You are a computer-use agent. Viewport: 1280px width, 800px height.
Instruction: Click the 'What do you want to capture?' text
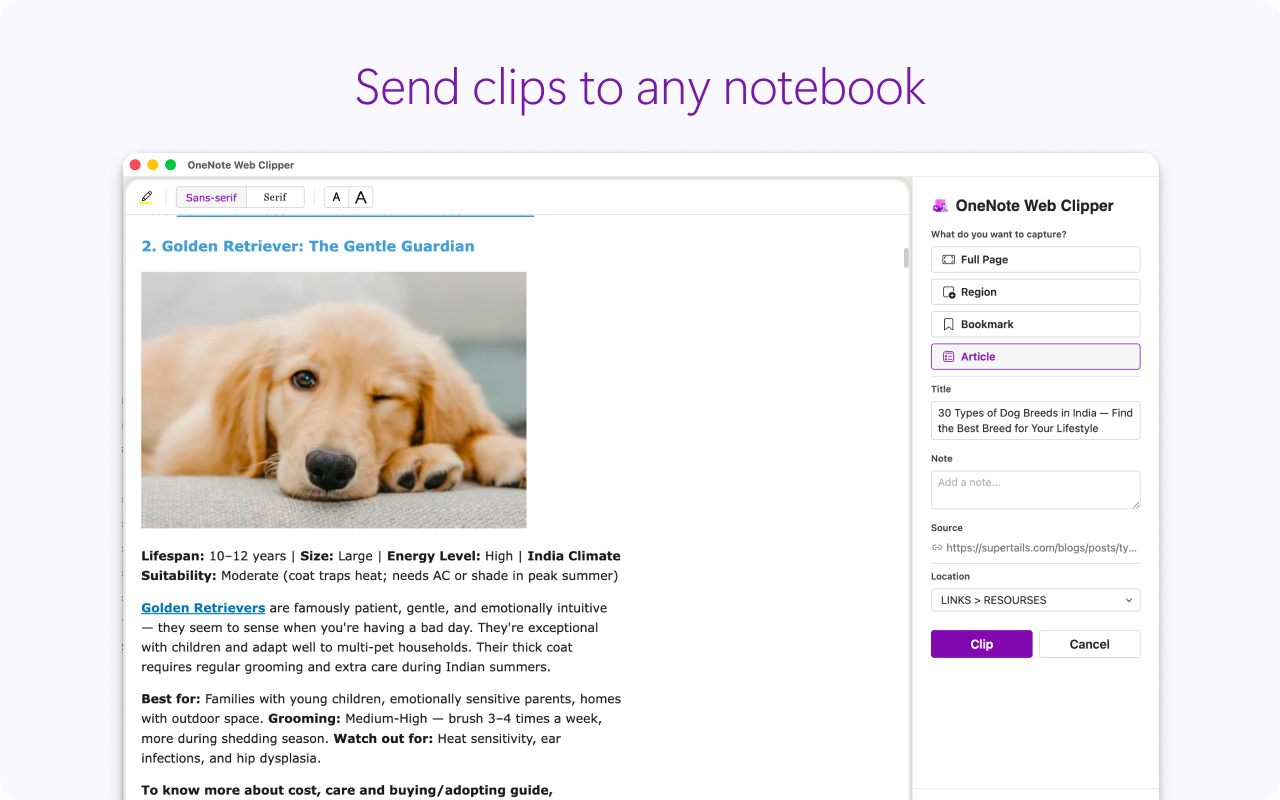998,235
